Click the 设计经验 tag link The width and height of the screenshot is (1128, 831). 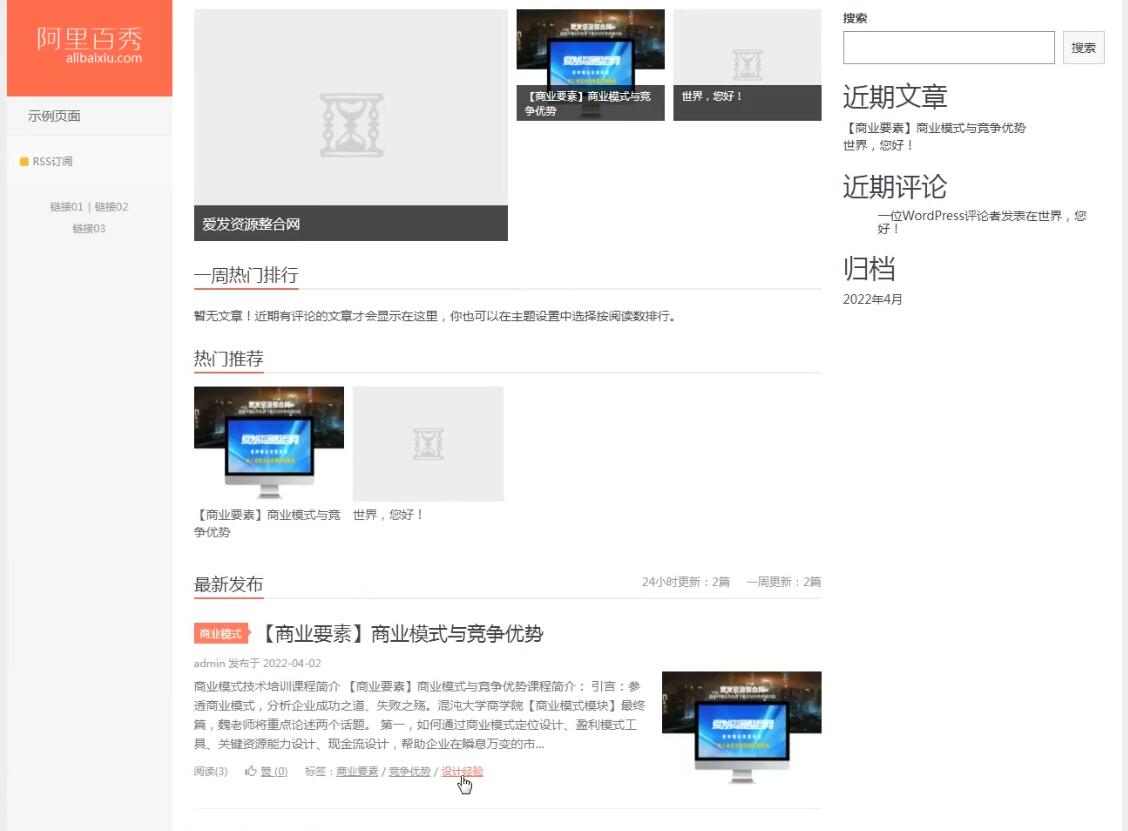[x=461, y=771]
